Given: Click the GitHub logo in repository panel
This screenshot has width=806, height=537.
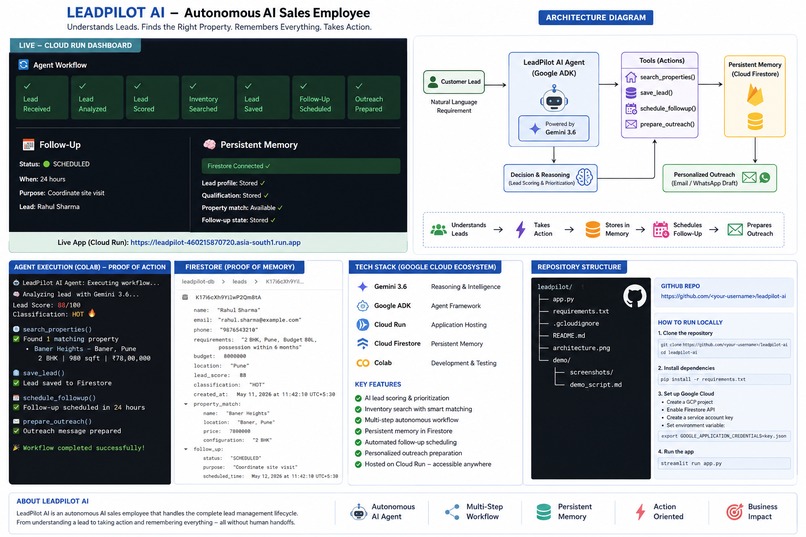Looking at the screenshot, I should click(x=634, y=297).
